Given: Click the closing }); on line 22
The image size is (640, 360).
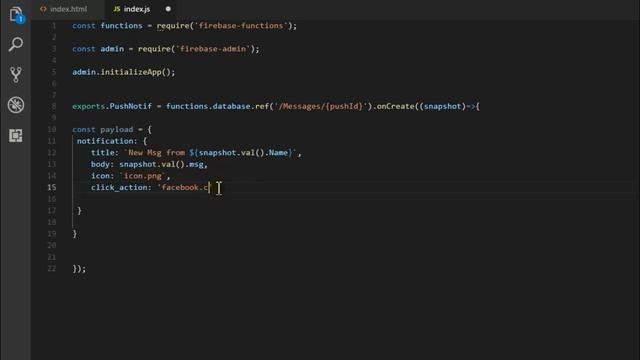Looking at the screenshot, I should point(79,269).
